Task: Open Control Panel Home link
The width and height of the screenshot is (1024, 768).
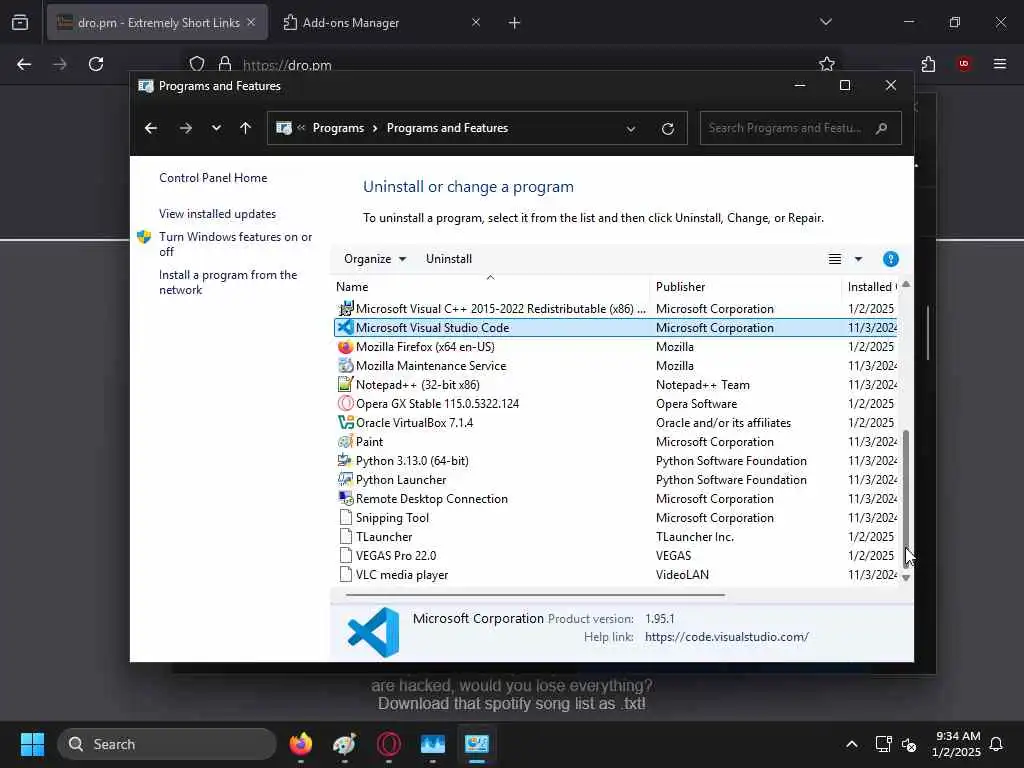Action: [x=213, y=178]
